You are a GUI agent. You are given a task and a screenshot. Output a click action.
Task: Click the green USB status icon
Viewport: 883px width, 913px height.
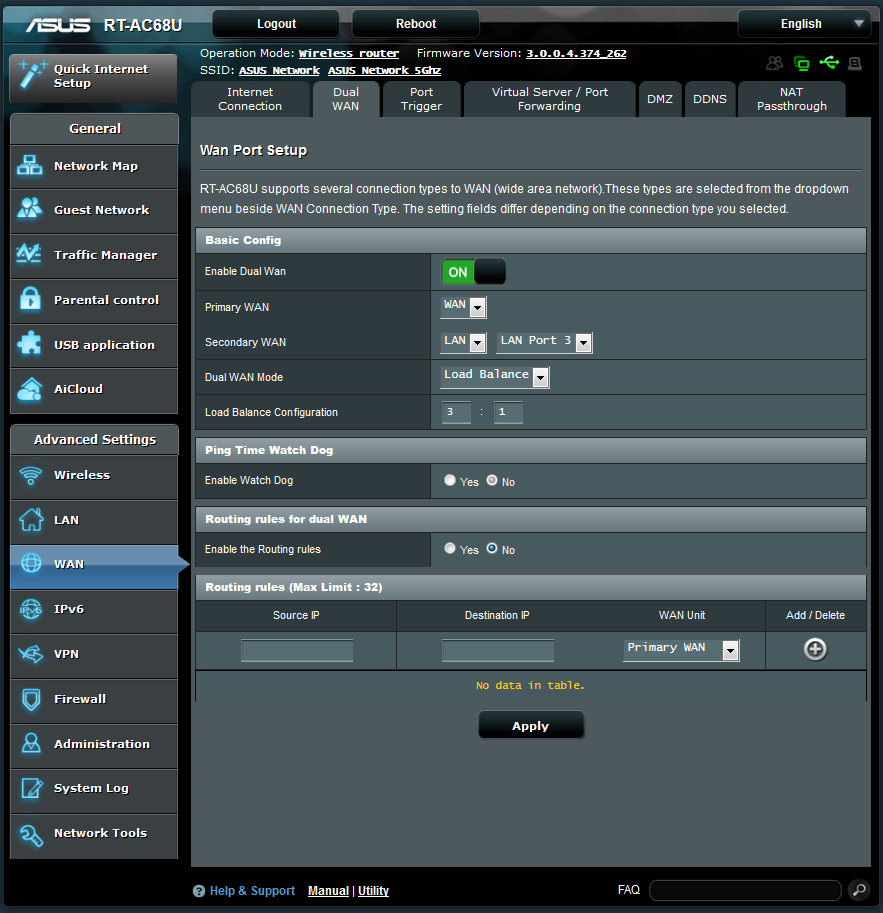pyautogui.click(x=829, y=62)
